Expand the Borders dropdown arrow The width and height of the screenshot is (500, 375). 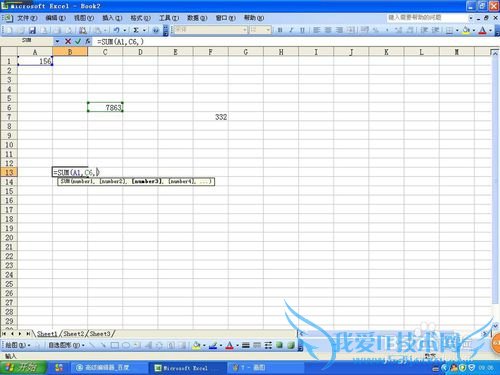(x=457, y=30)
